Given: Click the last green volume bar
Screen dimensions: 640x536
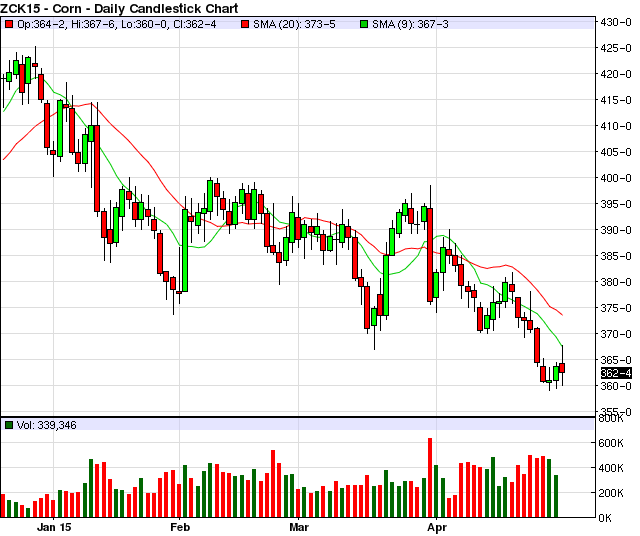Looking at the screenshot, I should coord(556,496).
